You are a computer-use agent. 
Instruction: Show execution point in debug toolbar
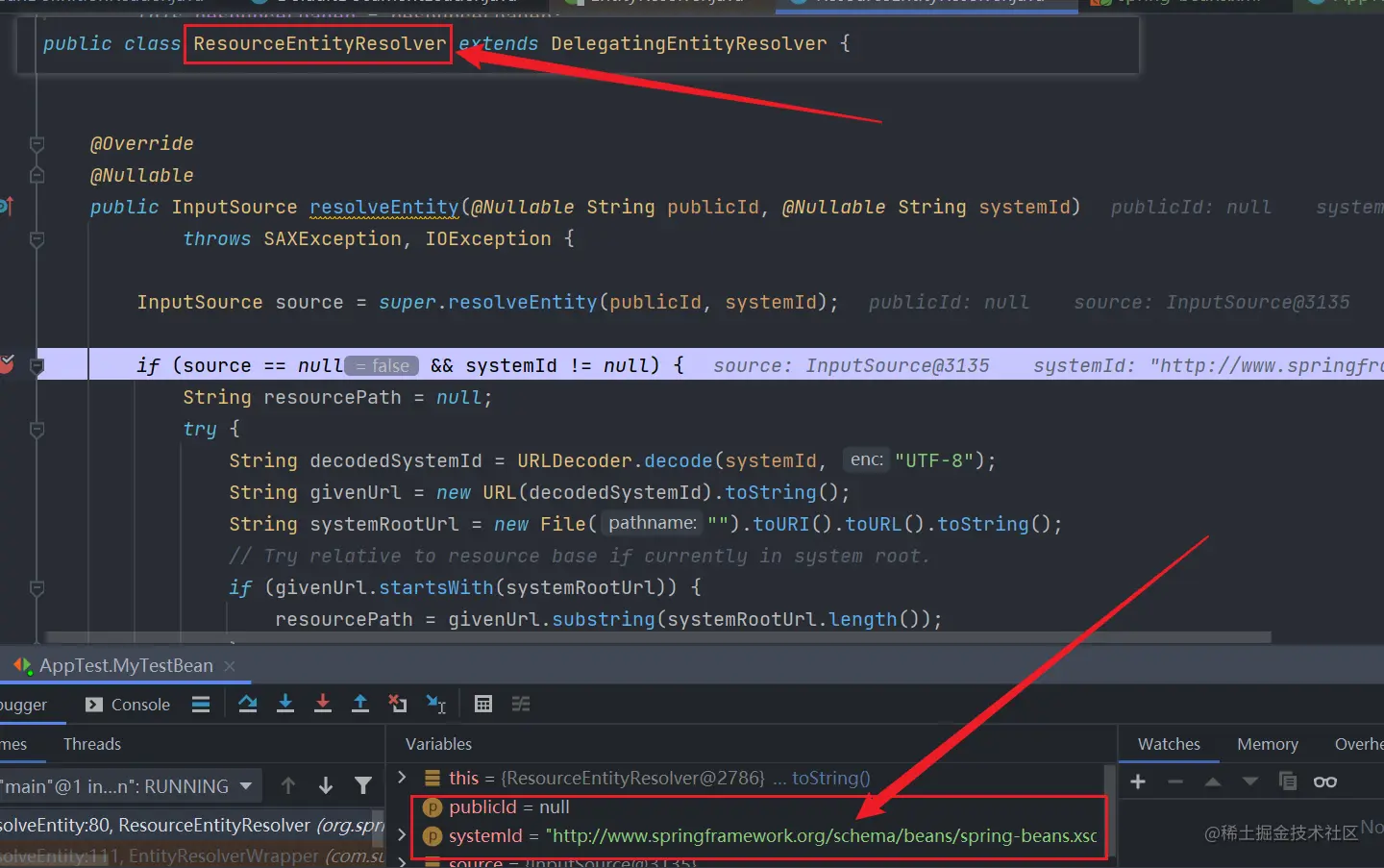(201, 705)
